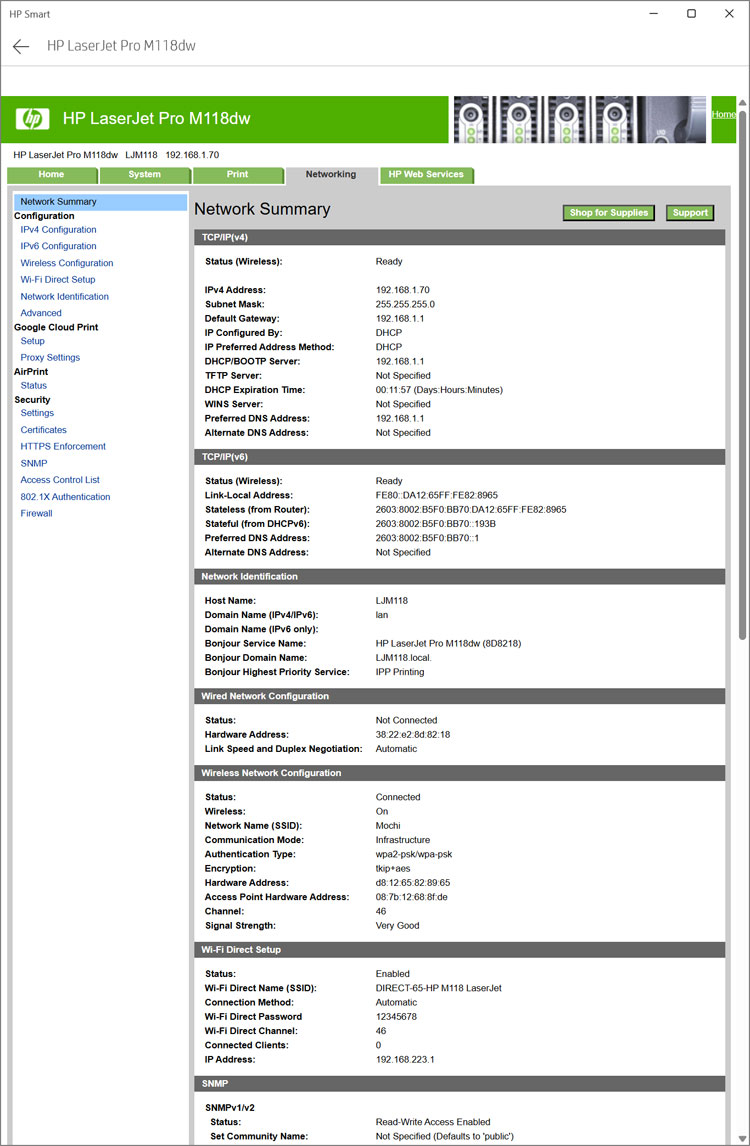Open Access Control List
Image resolution: width=750 pixels, height=1146 pixels.
60,480
